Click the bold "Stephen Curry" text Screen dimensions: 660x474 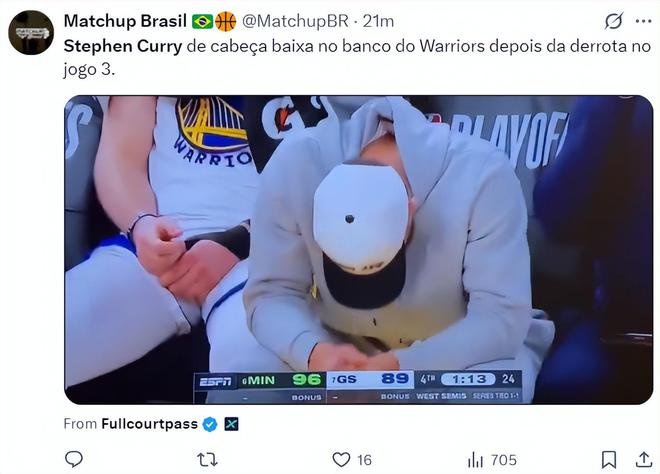[123, 46]
